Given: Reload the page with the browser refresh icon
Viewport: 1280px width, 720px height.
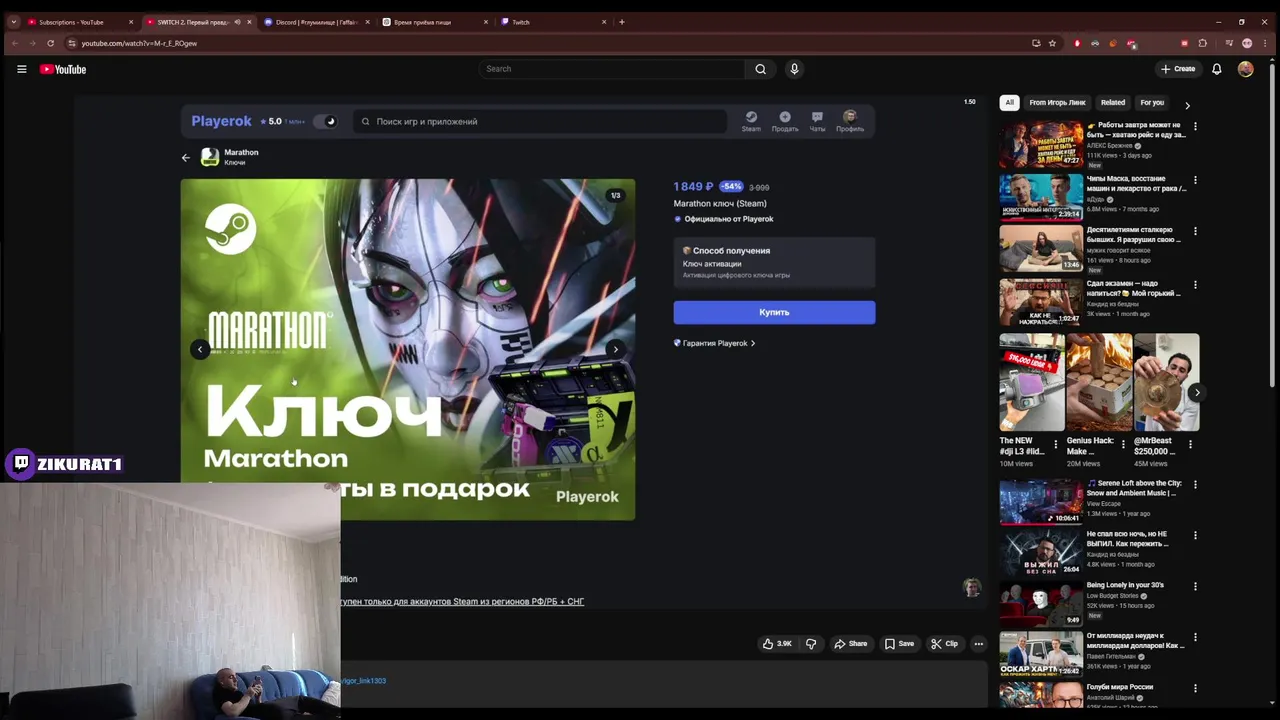Looking at the screenshot, I should 50,43.
